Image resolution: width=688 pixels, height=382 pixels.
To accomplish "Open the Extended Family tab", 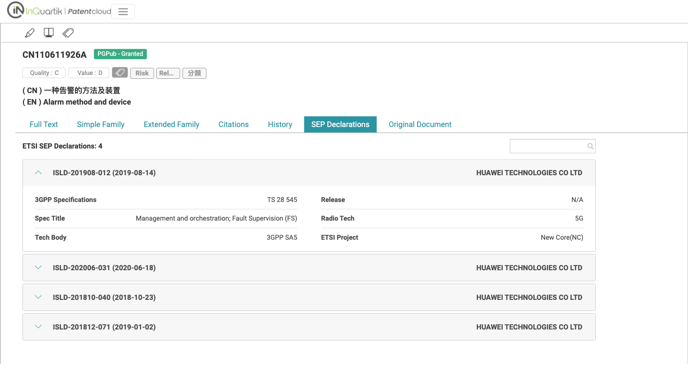I will 171,125.
